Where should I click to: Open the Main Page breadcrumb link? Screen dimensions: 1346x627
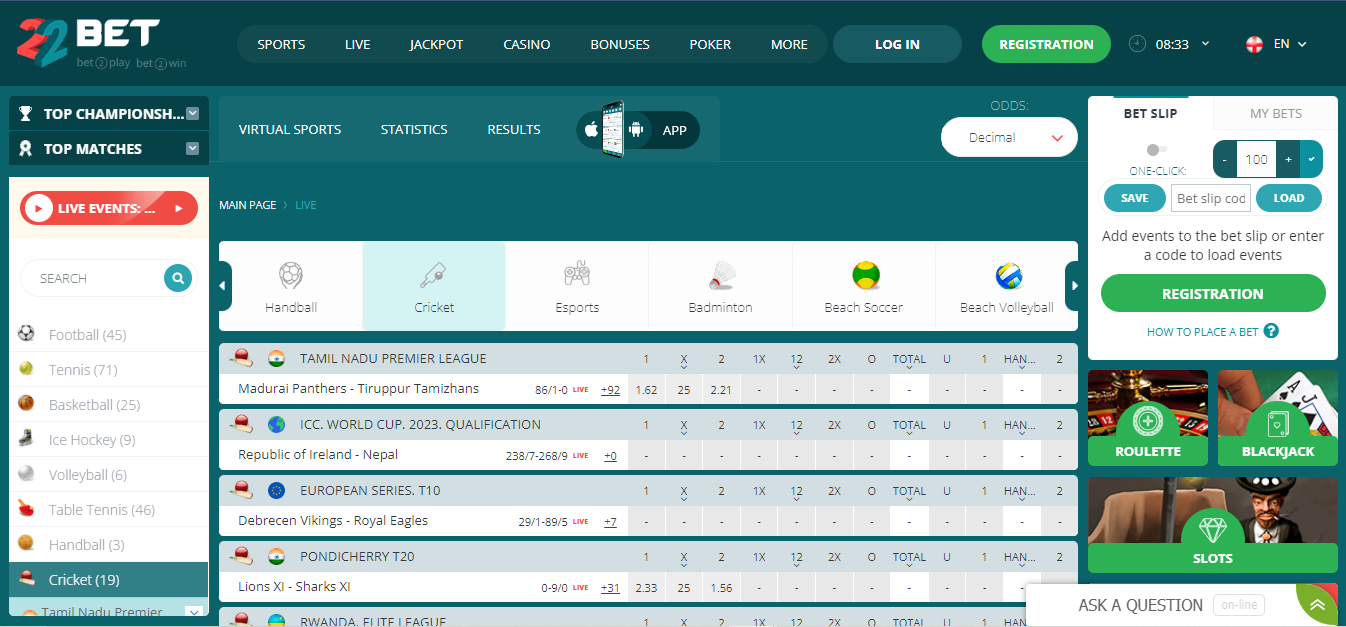click(x=248, y=205)
